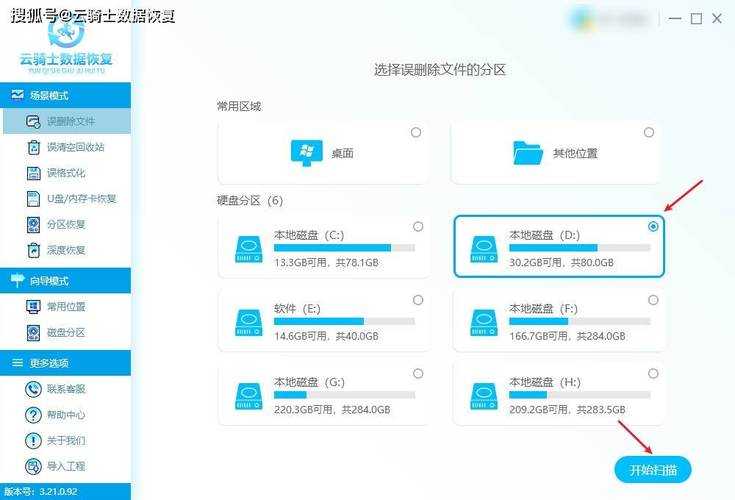Click the text 209.2GB可用, 共283.5GB
The height and width of the screenshot is (500, 735).
click(x=568, y=410)
